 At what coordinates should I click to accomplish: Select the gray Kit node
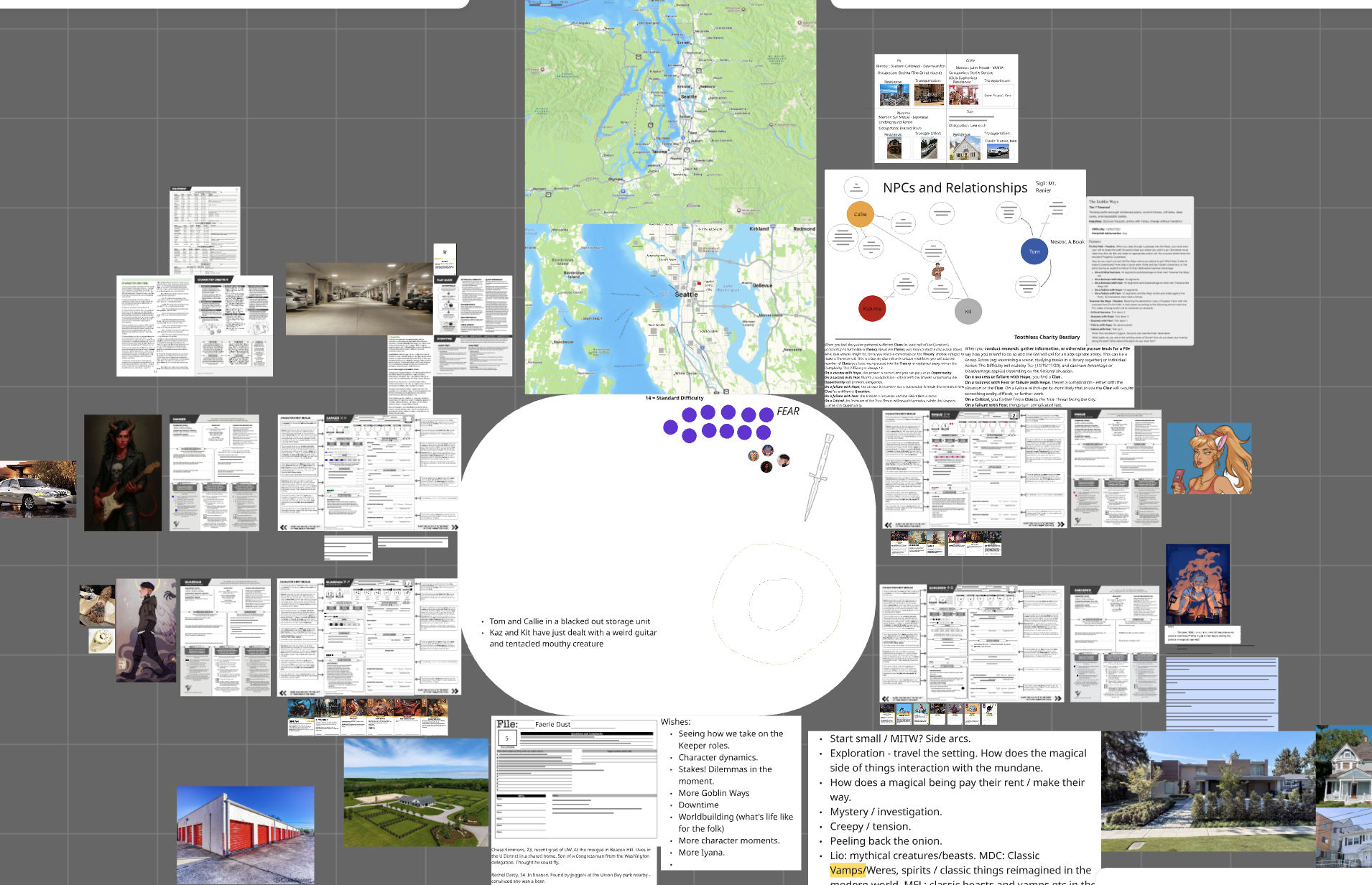point(969,312)
